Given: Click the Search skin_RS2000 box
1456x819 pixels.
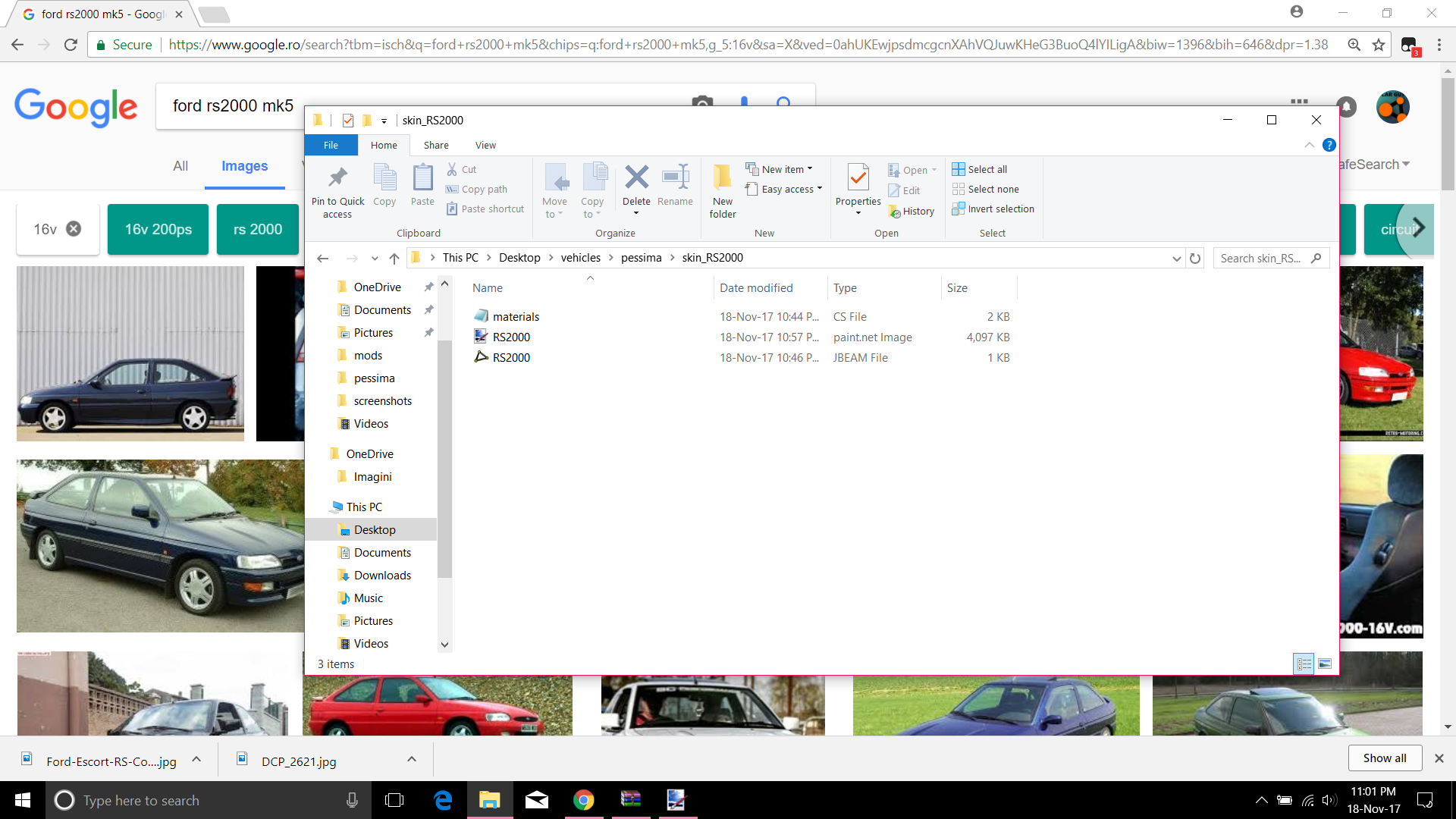Looking at the screenshot, I should 1270,258.
